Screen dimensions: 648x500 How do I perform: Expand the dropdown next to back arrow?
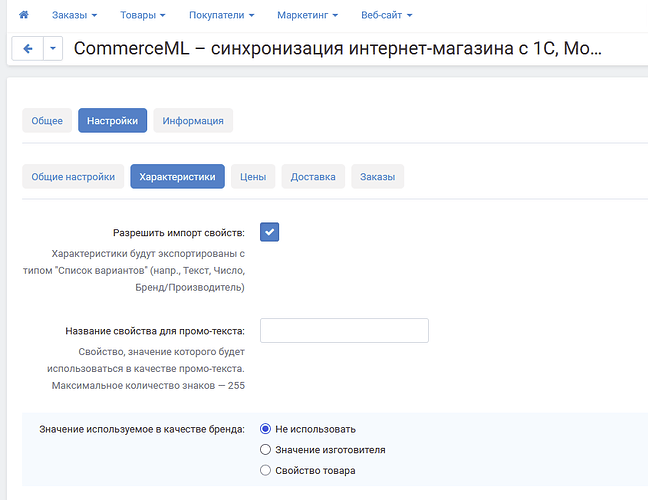(53, 49)
